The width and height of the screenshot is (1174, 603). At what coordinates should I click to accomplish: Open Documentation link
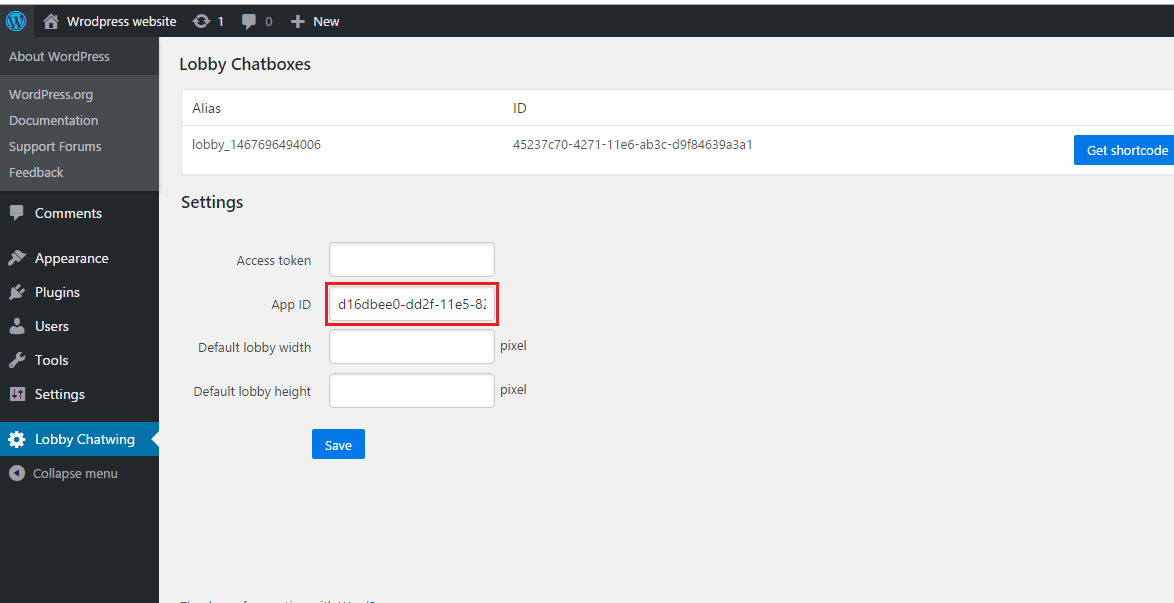tap(53, 121)
